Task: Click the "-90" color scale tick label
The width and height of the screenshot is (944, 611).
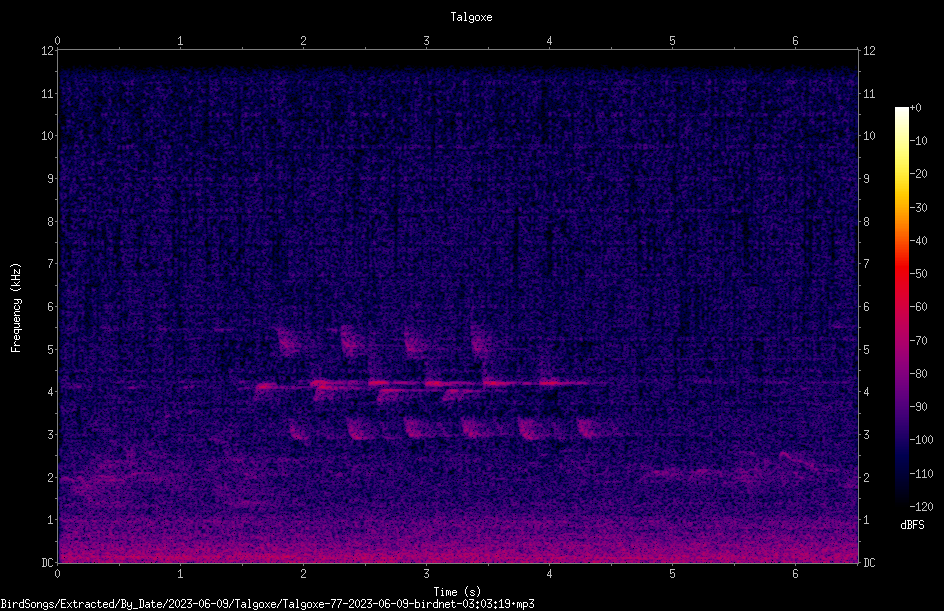Action: pos(919,407)
